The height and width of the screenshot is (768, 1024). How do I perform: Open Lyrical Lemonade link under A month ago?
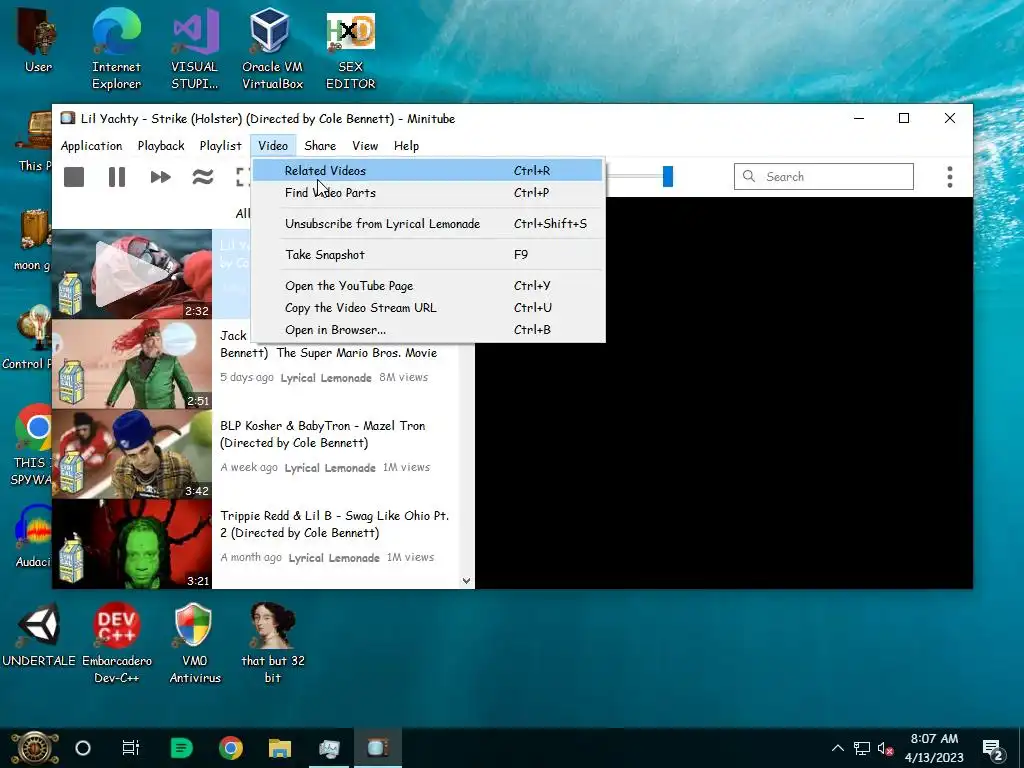tap(334, 558)
